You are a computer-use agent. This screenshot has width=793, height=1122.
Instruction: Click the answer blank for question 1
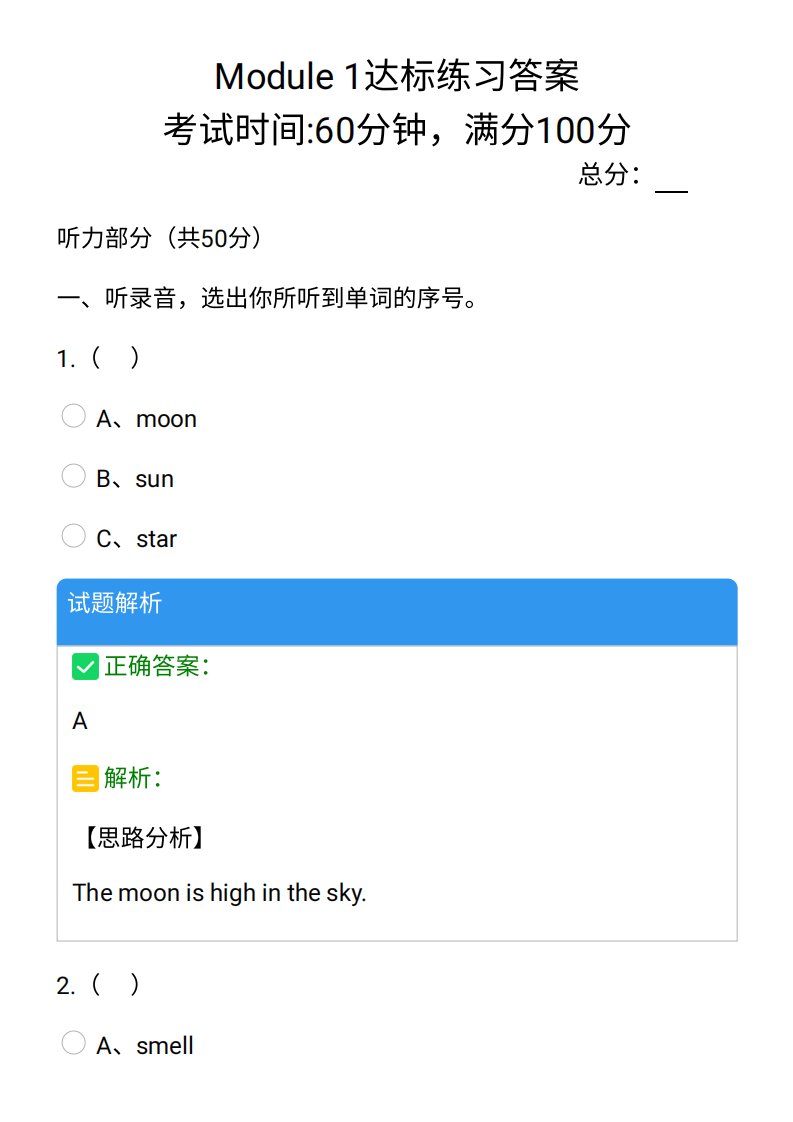click(x=115, y=357)
